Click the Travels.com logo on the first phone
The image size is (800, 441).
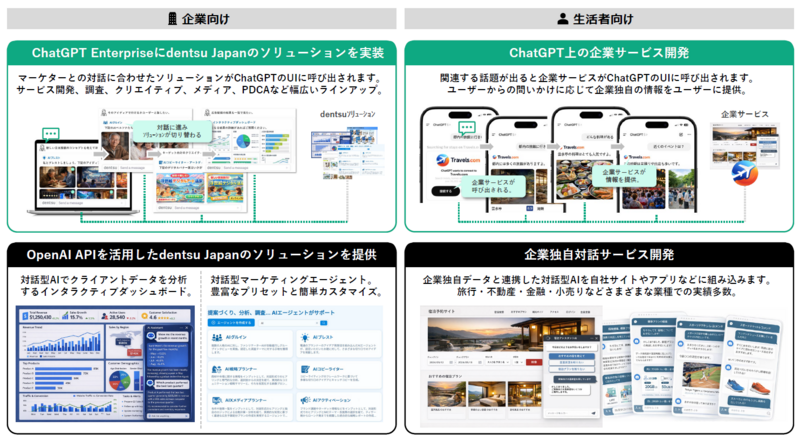point(446,158)
